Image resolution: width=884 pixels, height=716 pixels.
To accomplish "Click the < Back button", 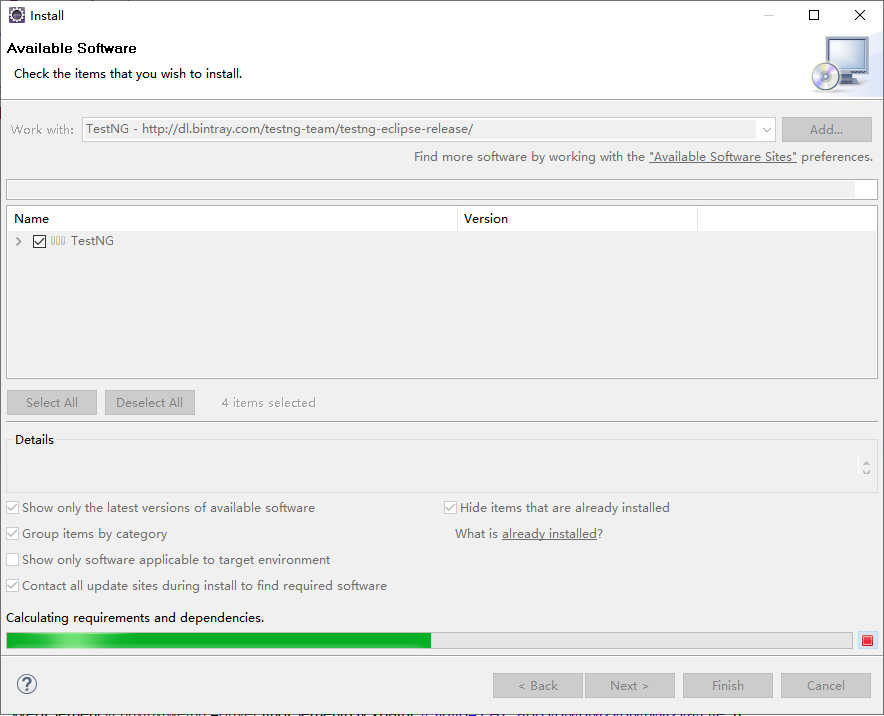I will [x=538, y=686].
